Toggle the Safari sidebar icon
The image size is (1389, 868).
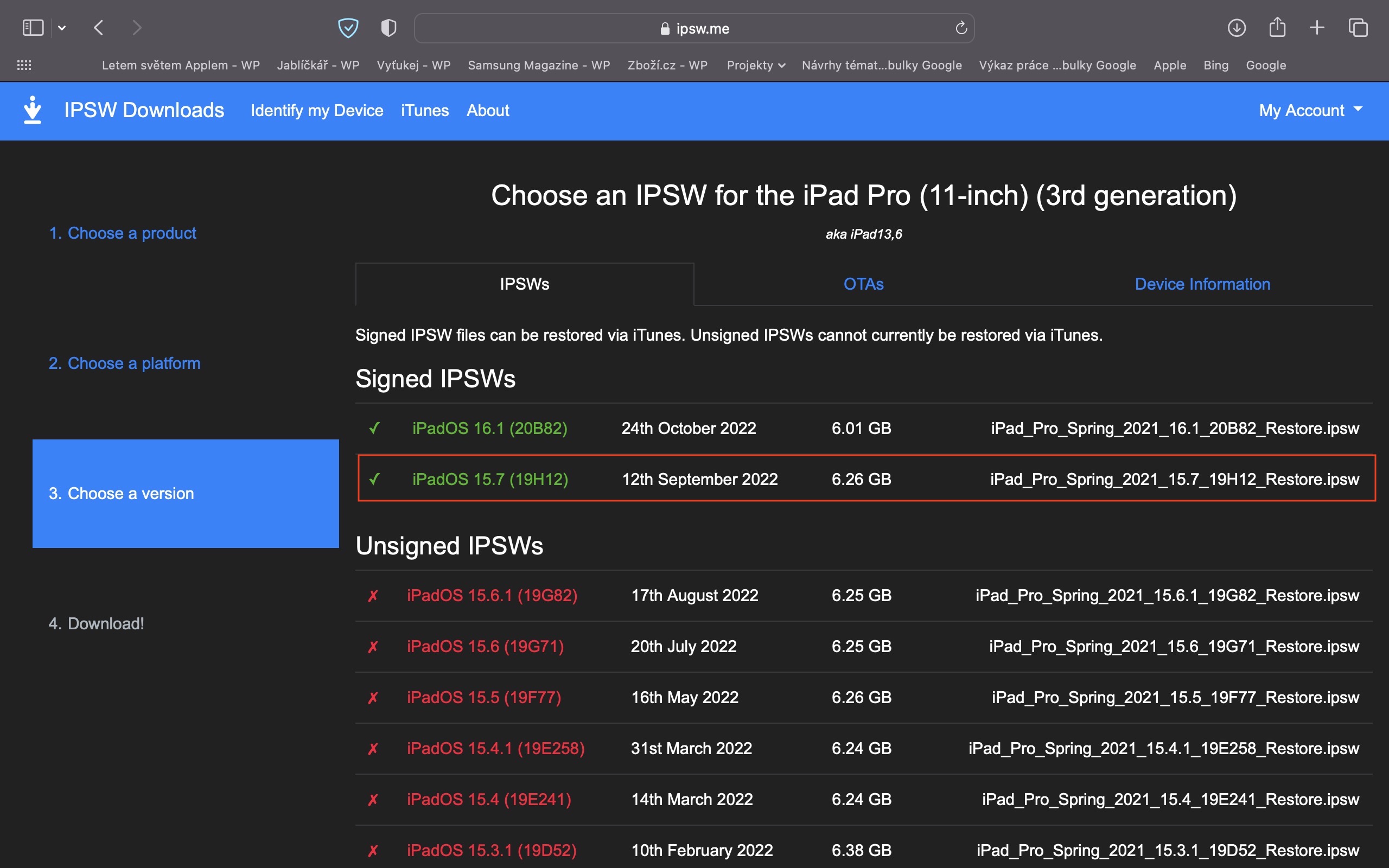pyautogui.click(x=33, y=28)
